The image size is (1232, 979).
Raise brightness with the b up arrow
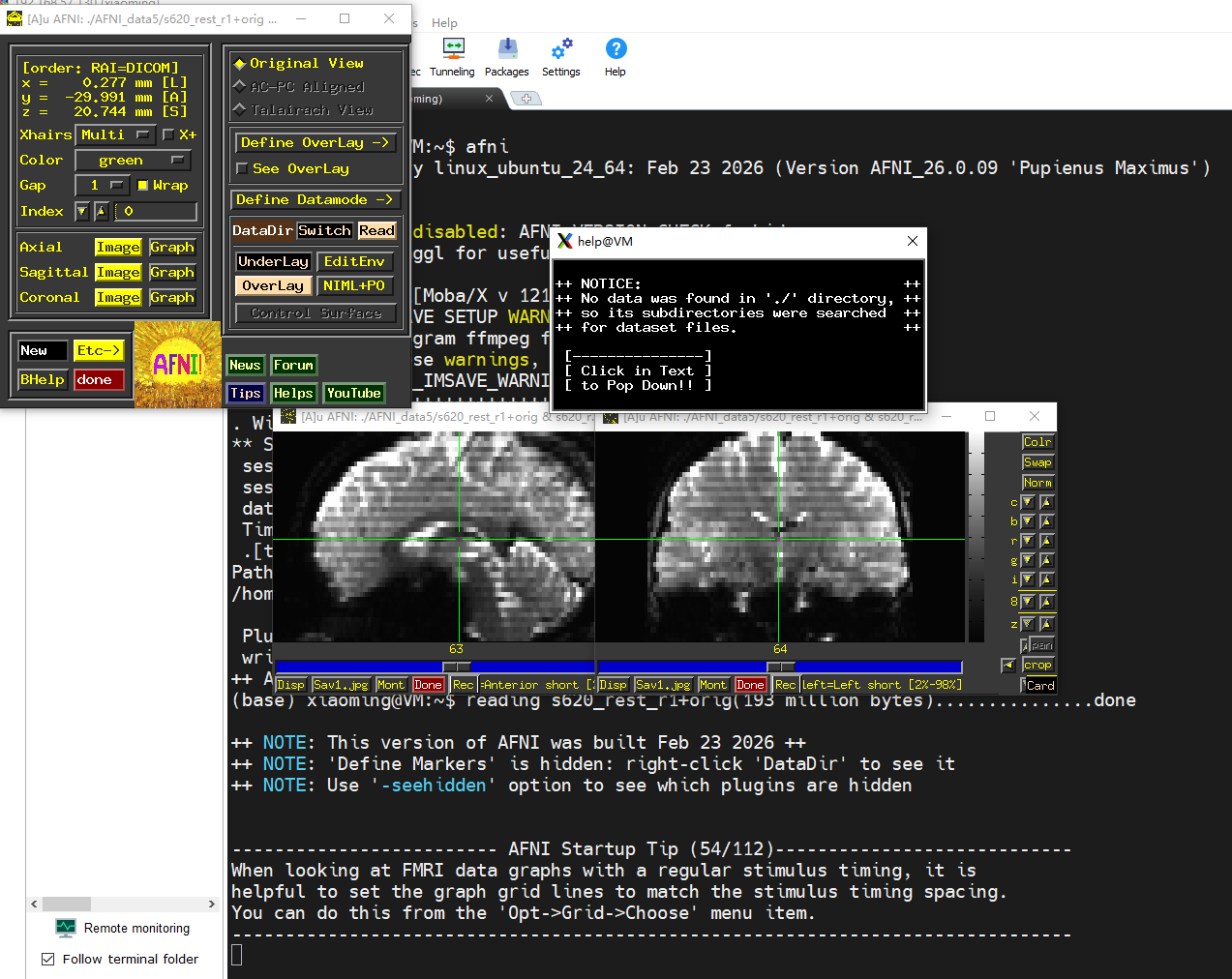[x=1046, y=522]
